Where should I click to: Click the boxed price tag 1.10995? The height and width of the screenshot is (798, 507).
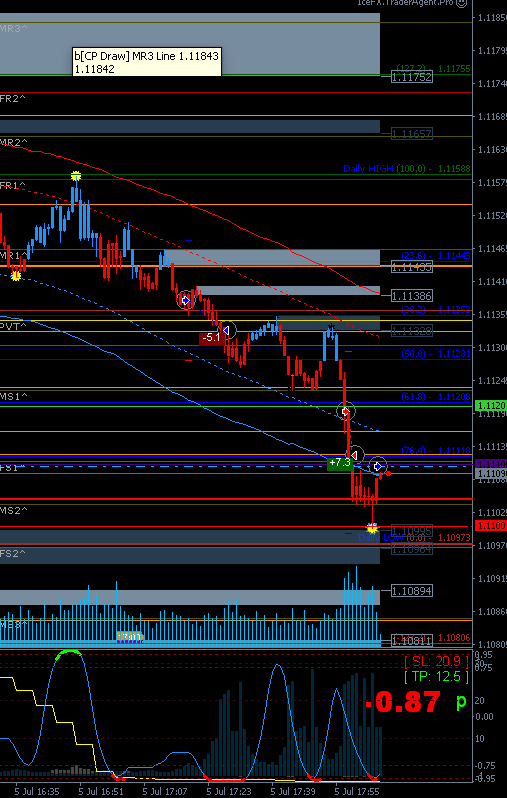coord(412,531)
